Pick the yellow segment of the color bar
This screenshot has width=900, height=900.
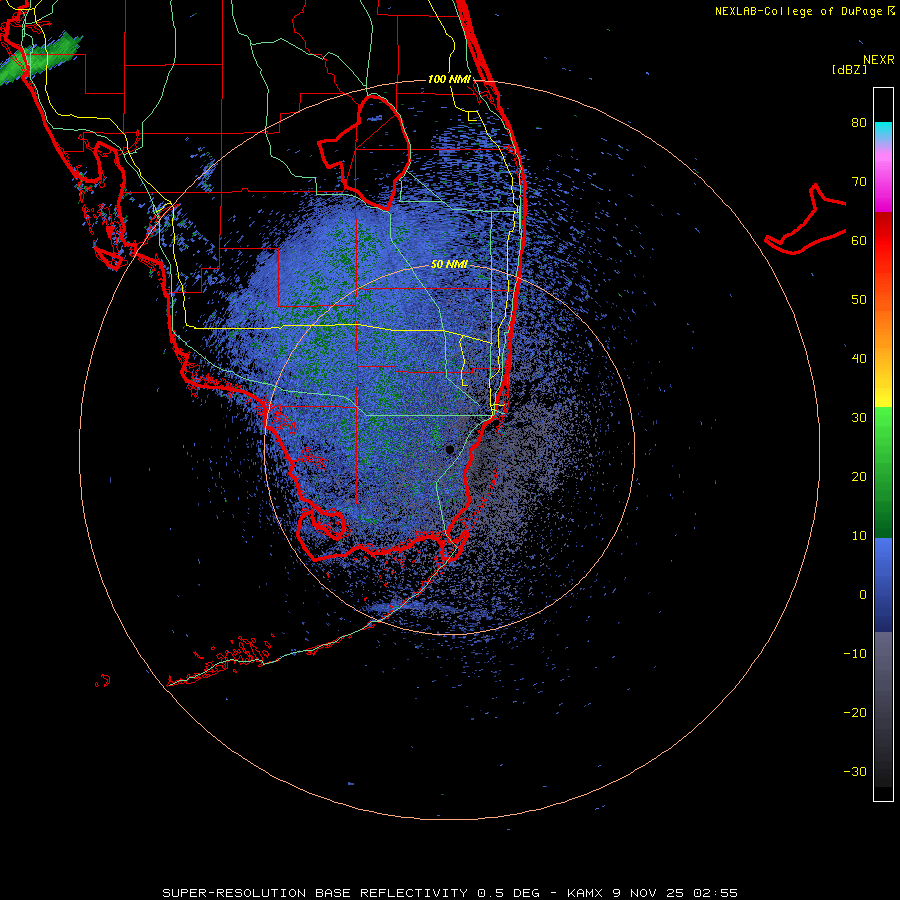[883, 396]
